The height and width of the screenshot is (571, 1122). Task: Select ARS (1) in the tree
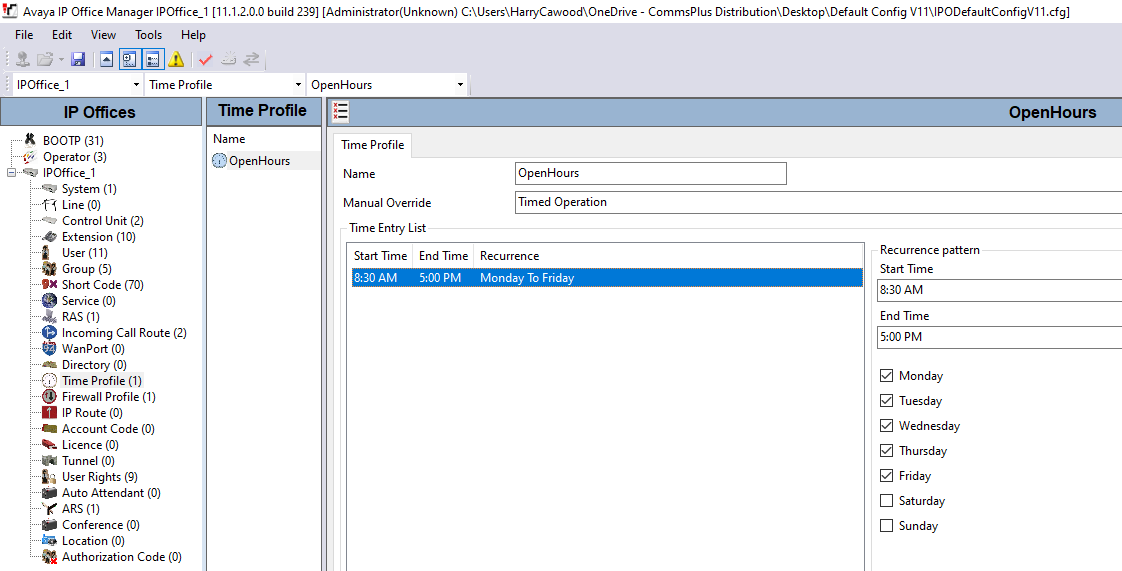click(x=80, y=509)
